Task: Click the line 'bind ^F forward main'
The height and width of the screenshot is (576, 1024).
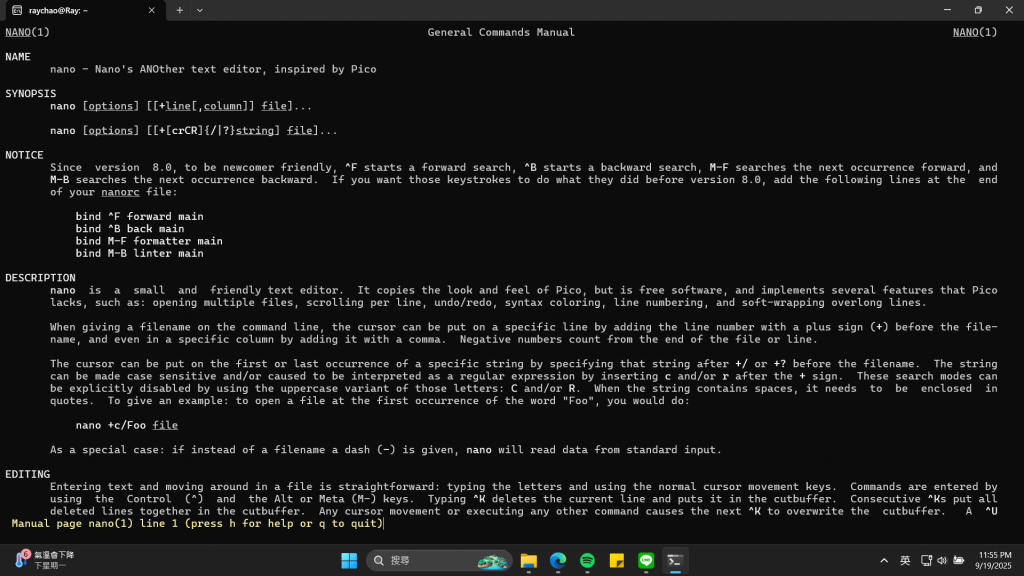Action: [x=139, y=216]
